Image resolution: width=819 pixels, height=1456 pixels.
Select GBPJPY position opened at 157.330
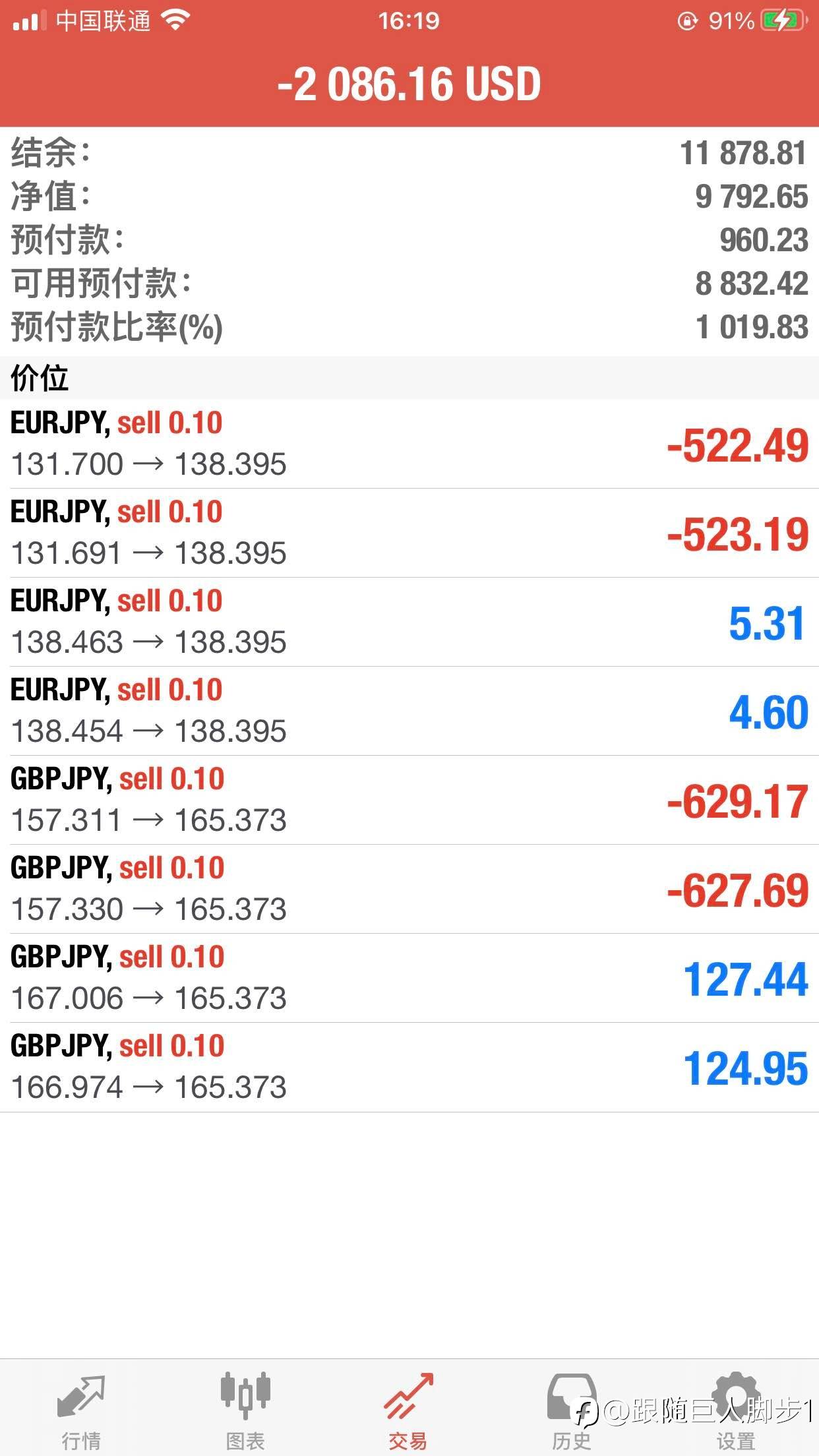coord(409,889)
